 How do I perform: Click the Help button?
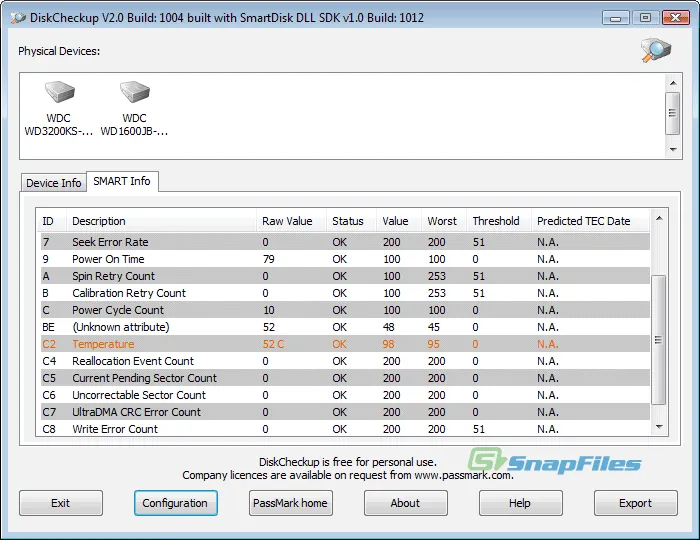[x=521, y=503]
